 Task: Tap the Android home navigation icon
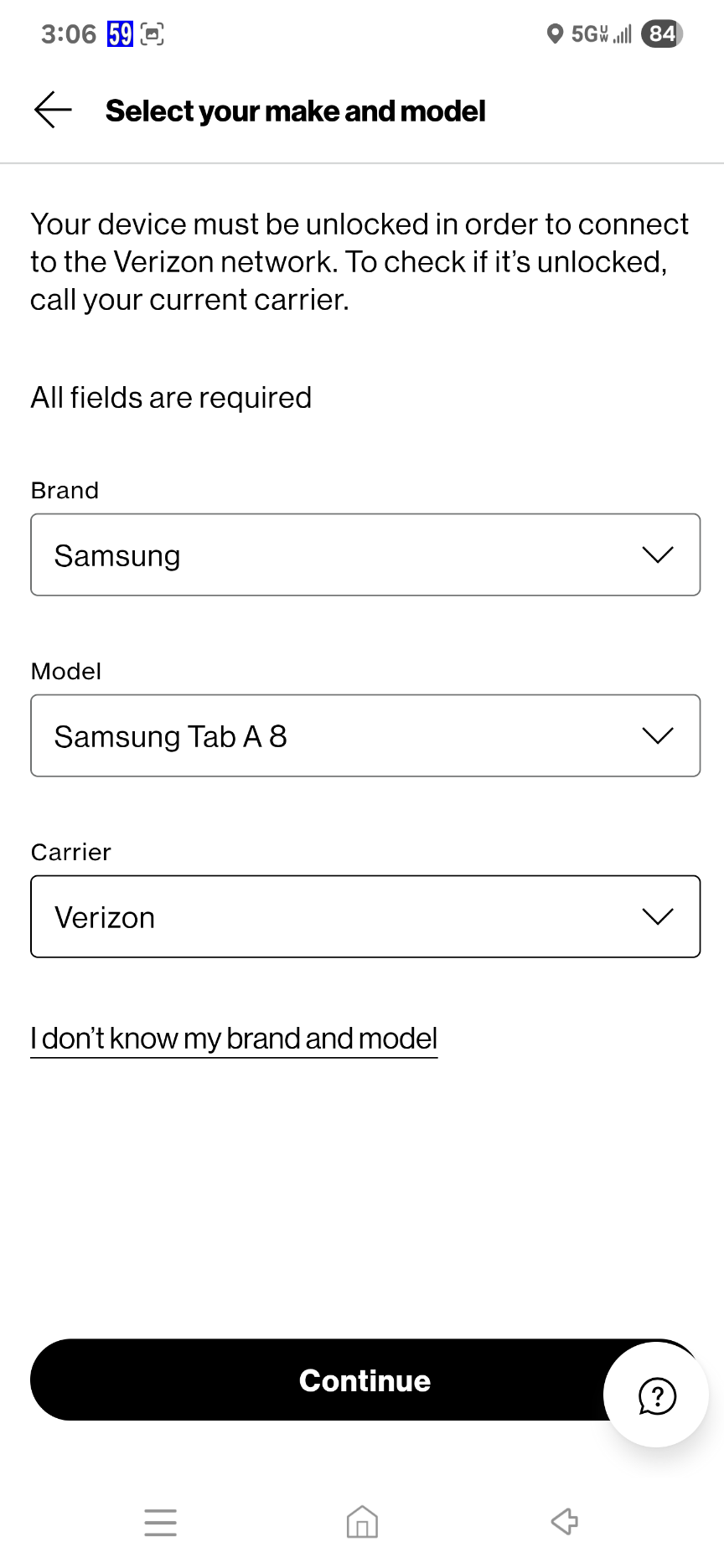click(x=362, y=1522)
